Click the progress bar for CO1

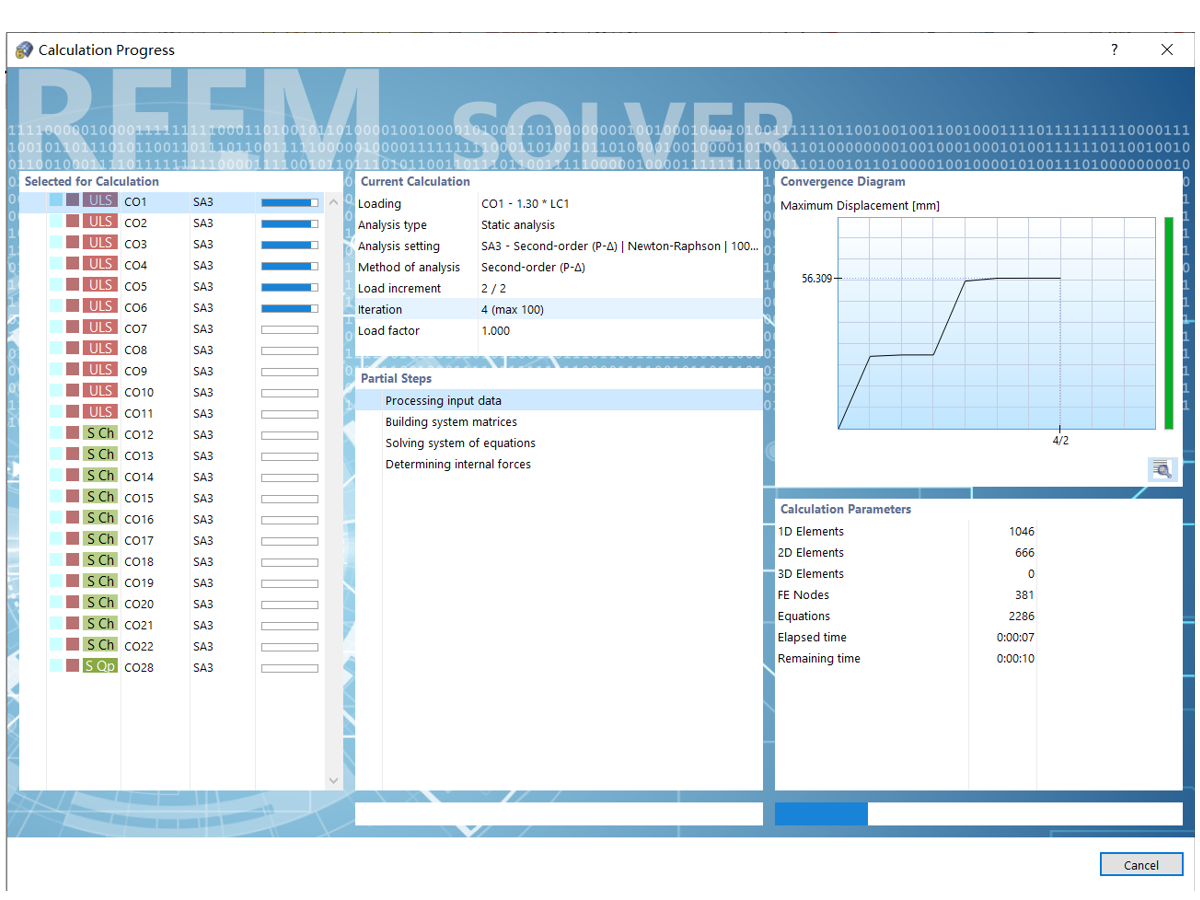tap(290, 200)
